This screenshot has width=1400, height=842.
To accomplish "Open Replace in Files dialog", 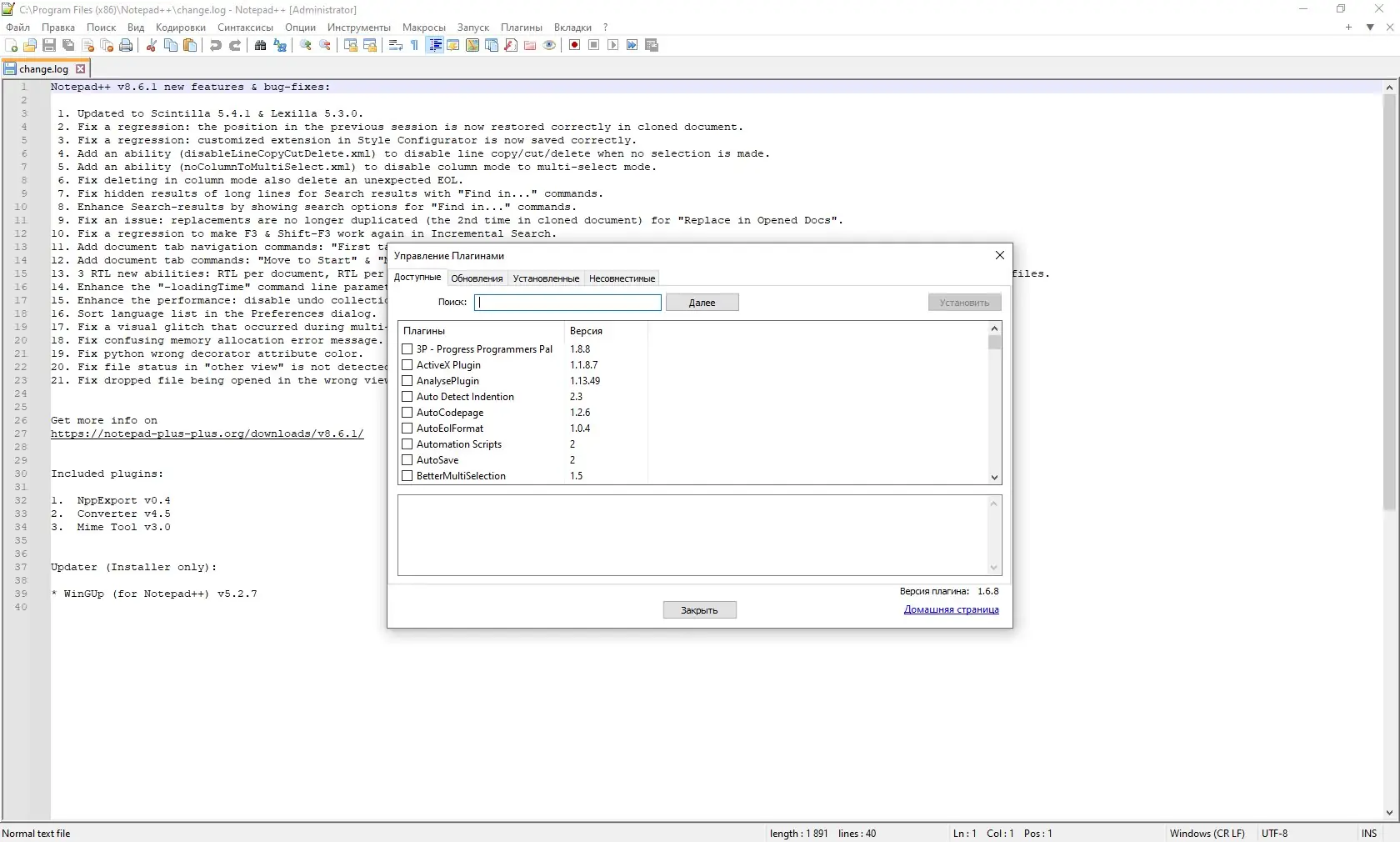I will tap(280, 46).
